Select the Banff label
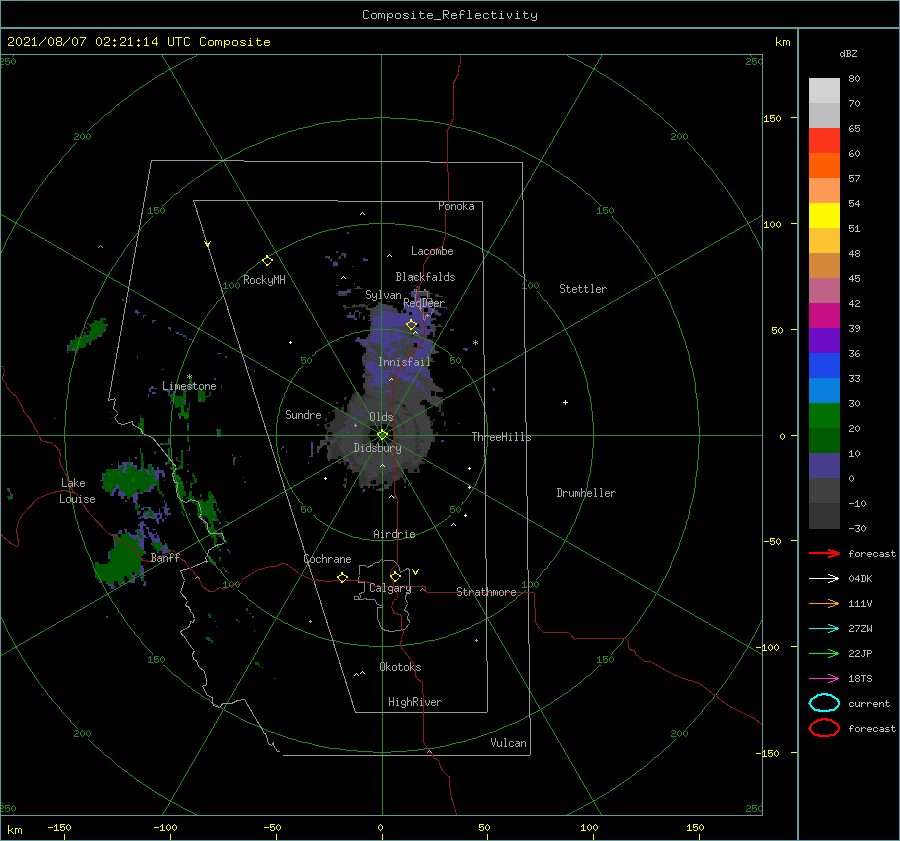900x841 pixels. [x=165, y=558]
